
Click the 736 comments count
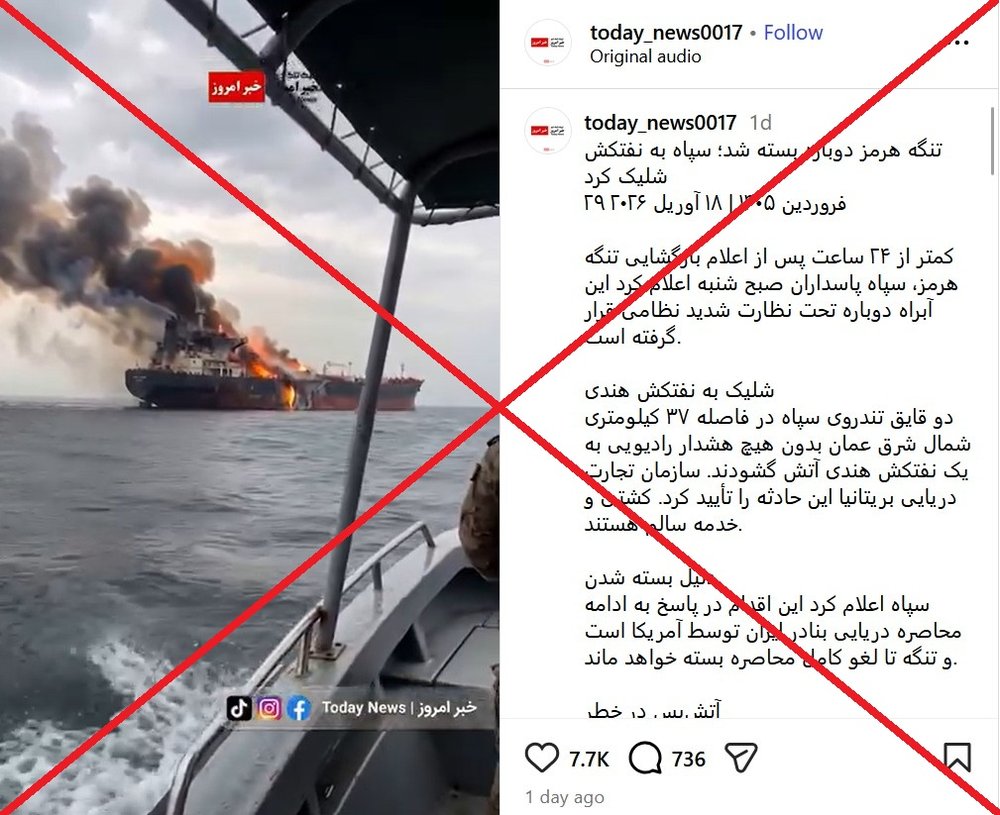tap(688, 759)
